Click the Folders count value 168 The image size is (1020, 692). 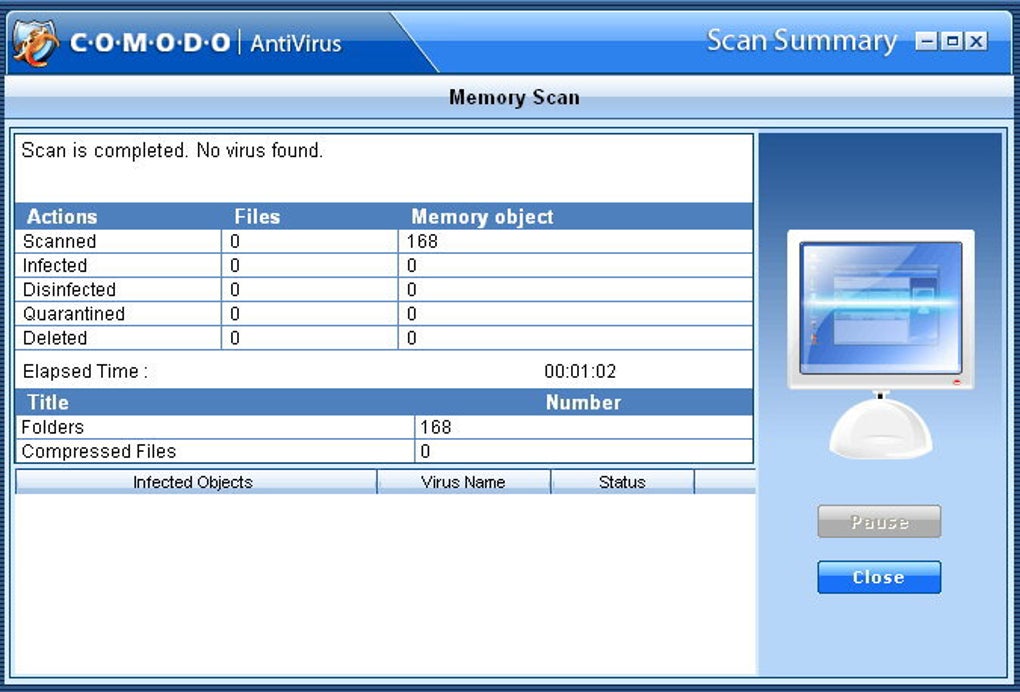(x=436, y=427)
